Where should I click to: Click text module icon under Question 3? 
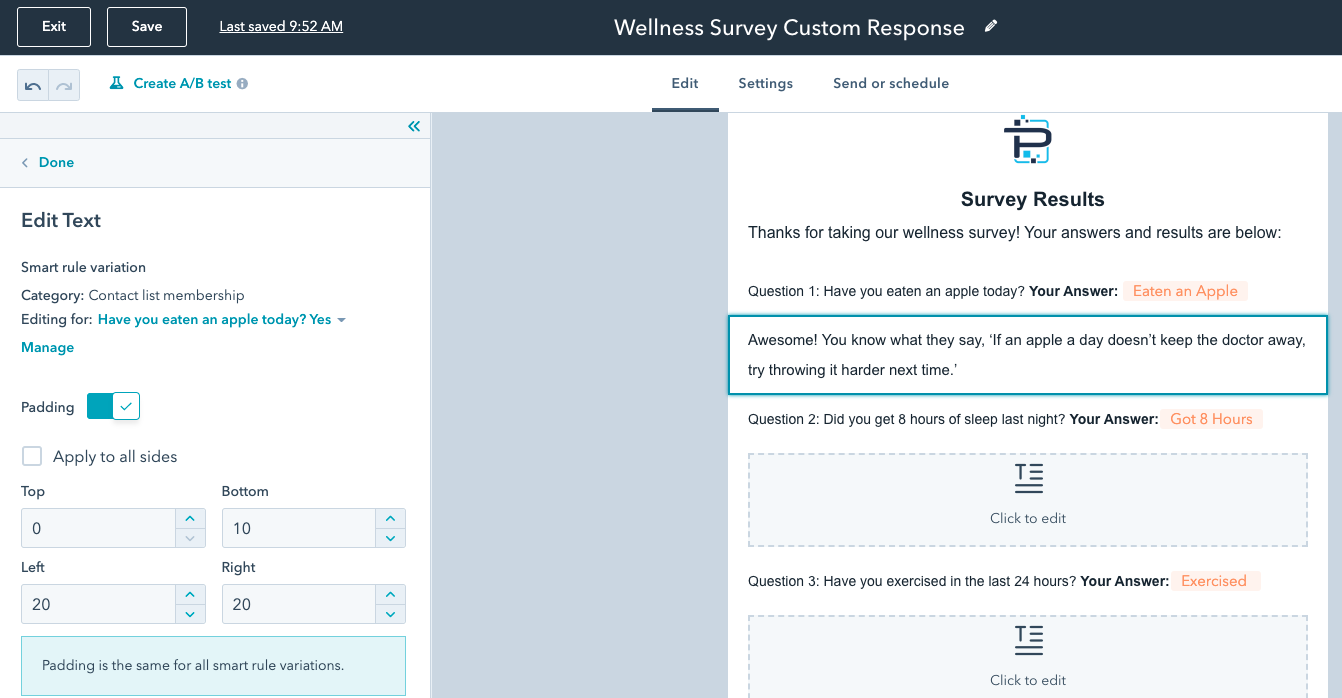point(1028,641)
